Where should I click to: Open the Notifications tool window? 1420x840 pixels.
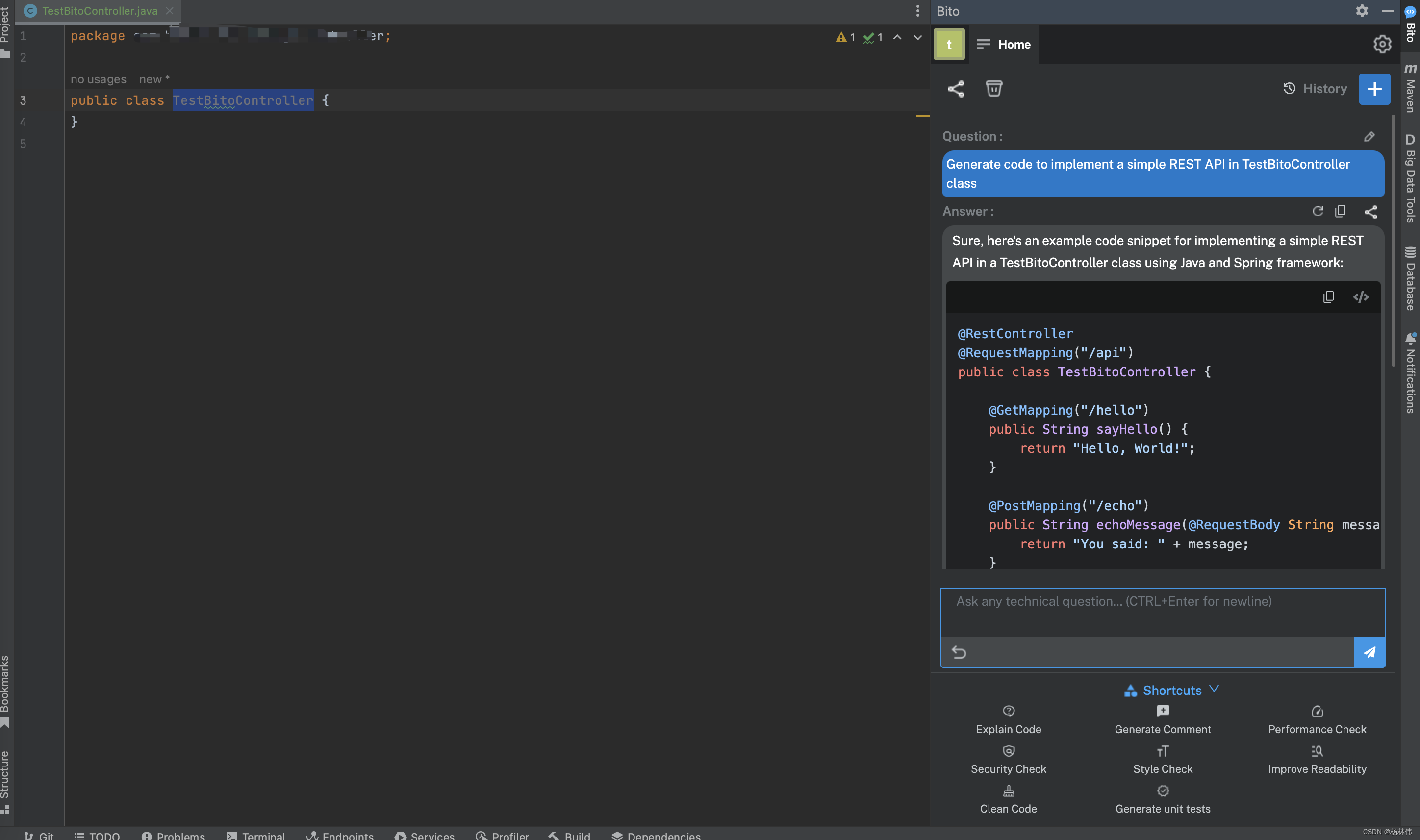pyautogui.click(x=1410, y=373)
